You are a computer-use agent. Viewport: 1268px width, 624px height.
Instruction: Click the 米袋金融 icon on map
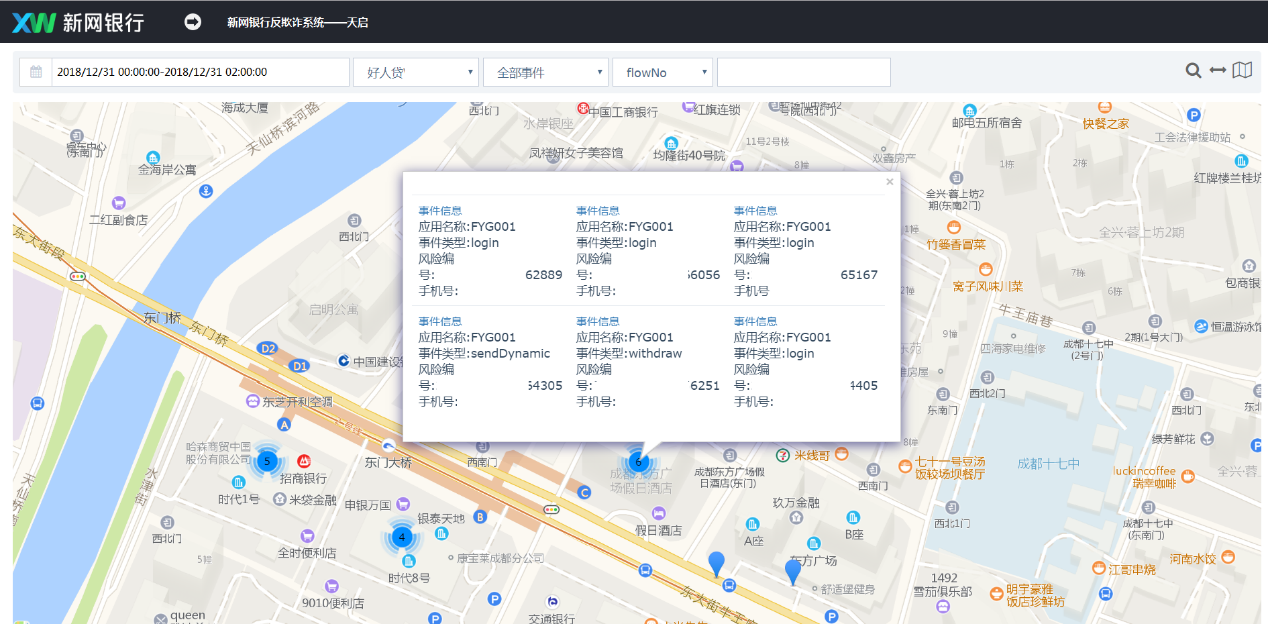point(280,499)
